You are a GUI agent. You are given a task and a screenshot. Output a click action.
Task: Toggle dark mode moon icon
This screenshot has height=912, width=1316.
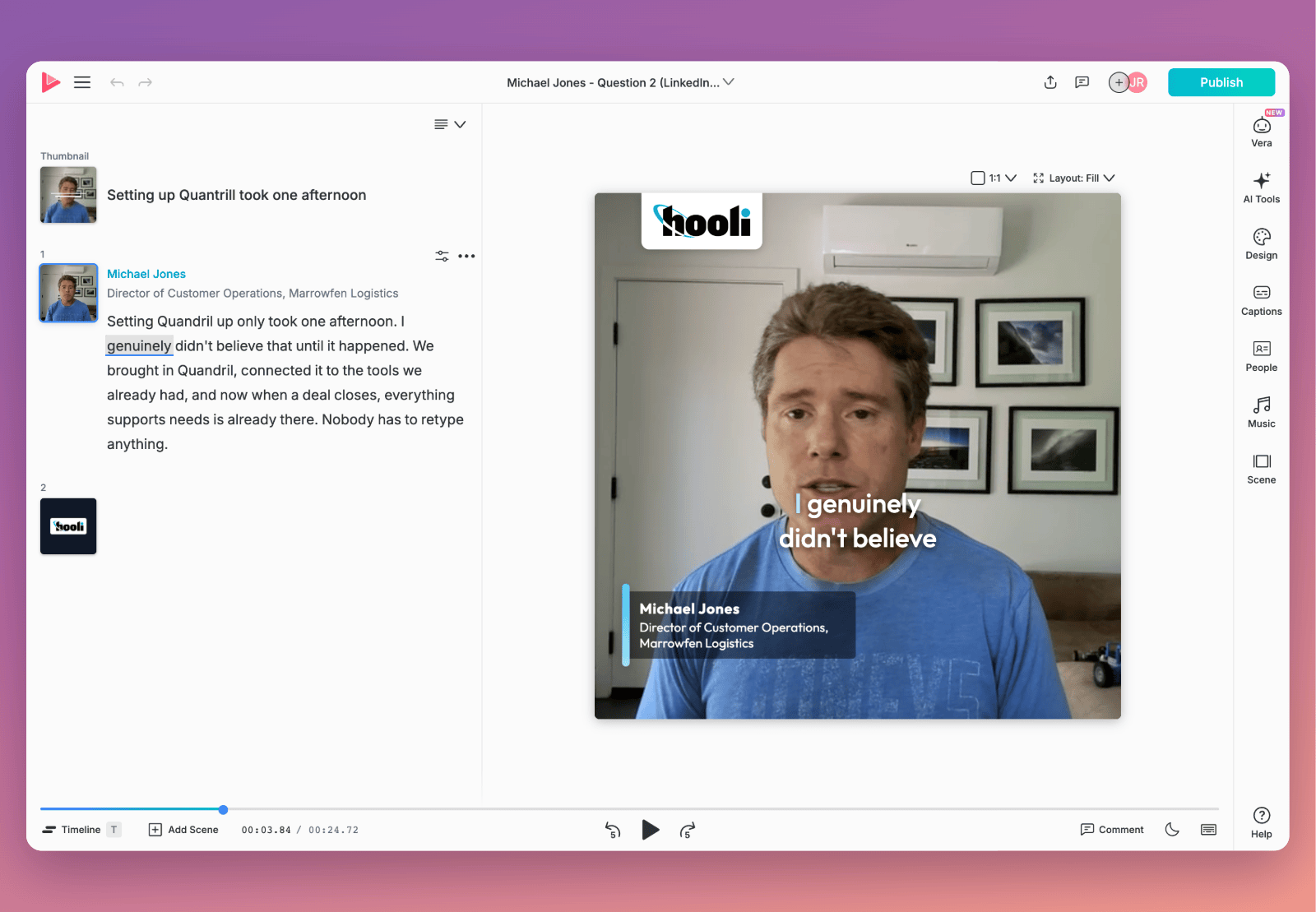1172,830
